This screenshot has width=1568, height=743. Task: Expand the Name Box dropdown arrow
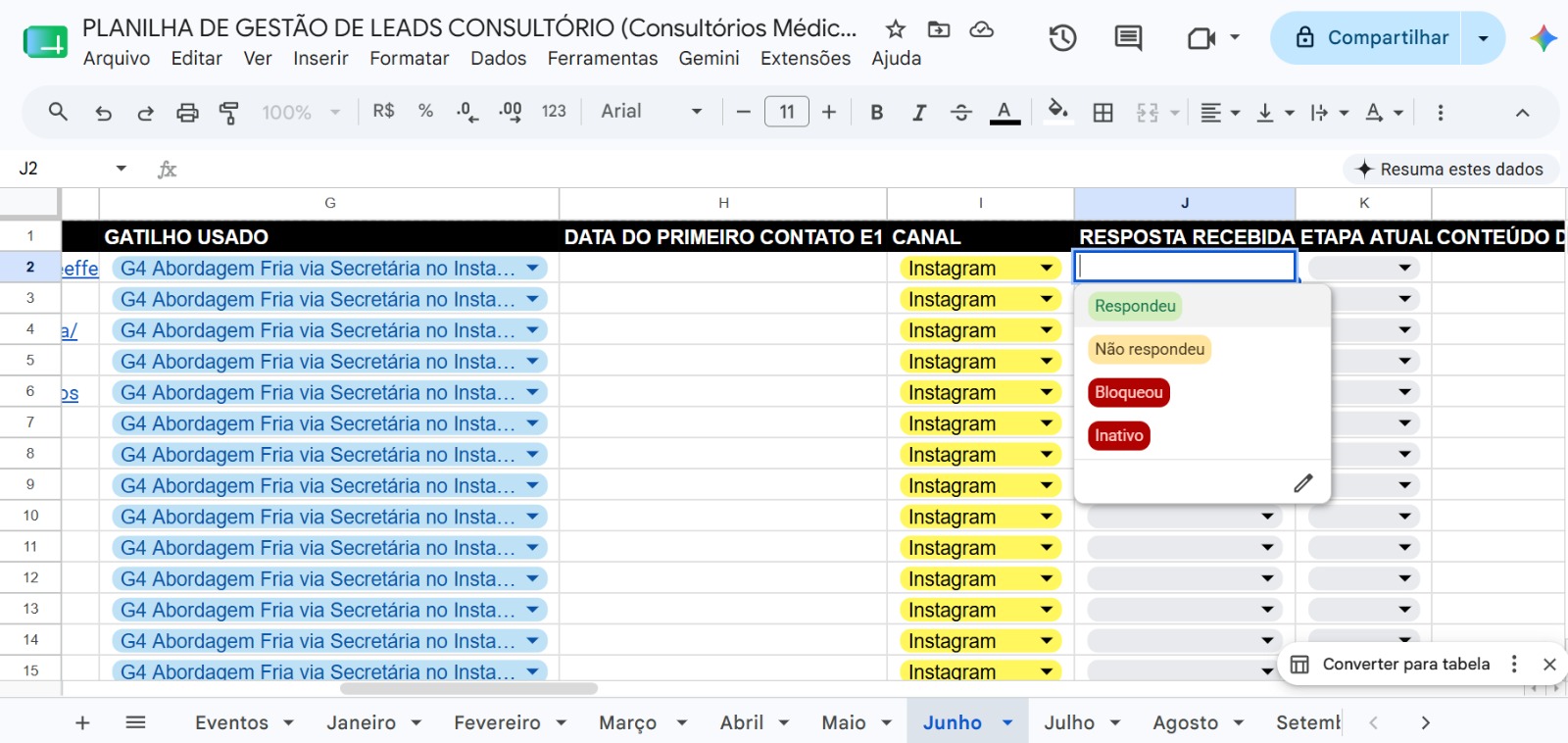click(x=122, y=169)
